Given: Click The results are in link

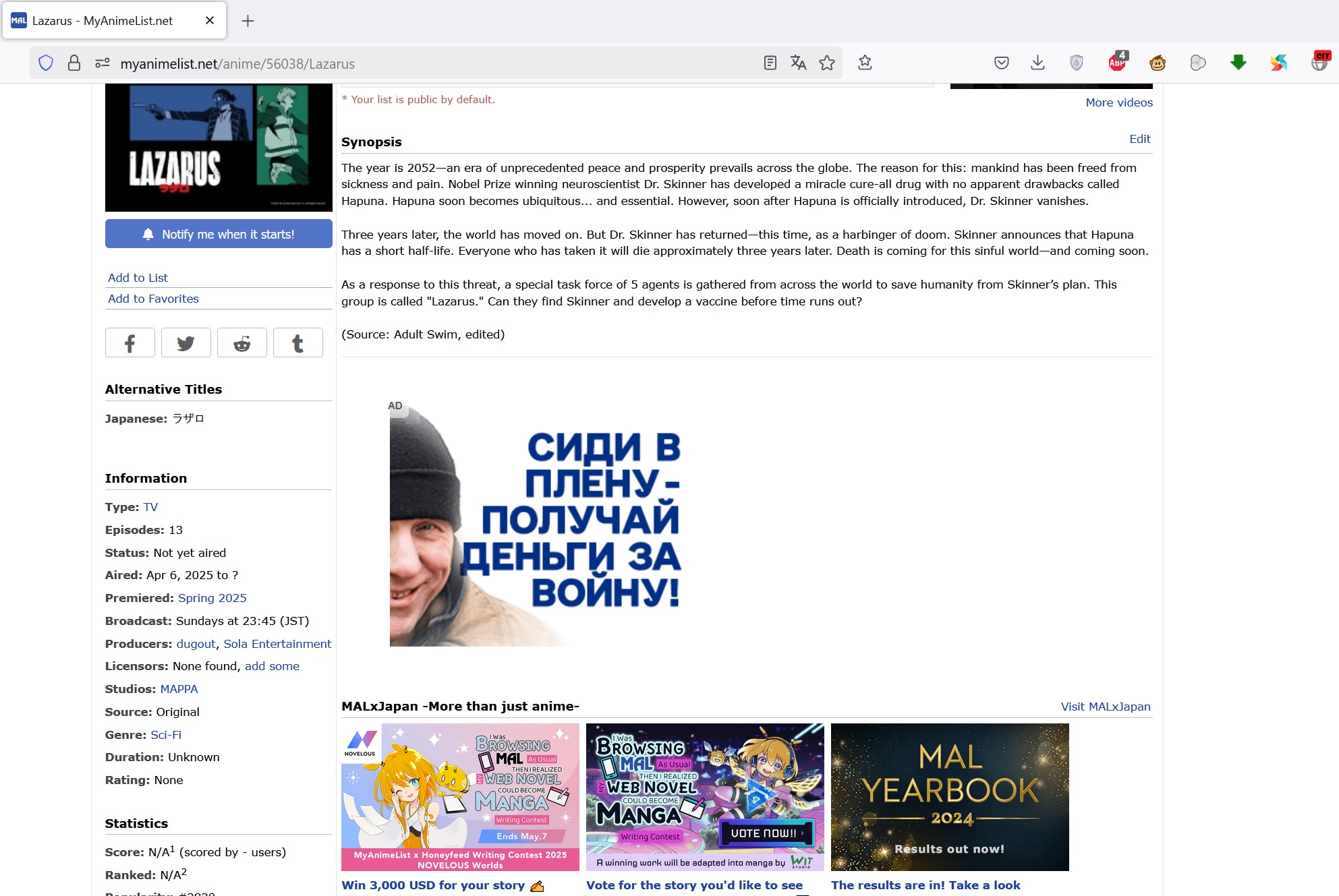Looking at the screenshot, I should 925,885.
